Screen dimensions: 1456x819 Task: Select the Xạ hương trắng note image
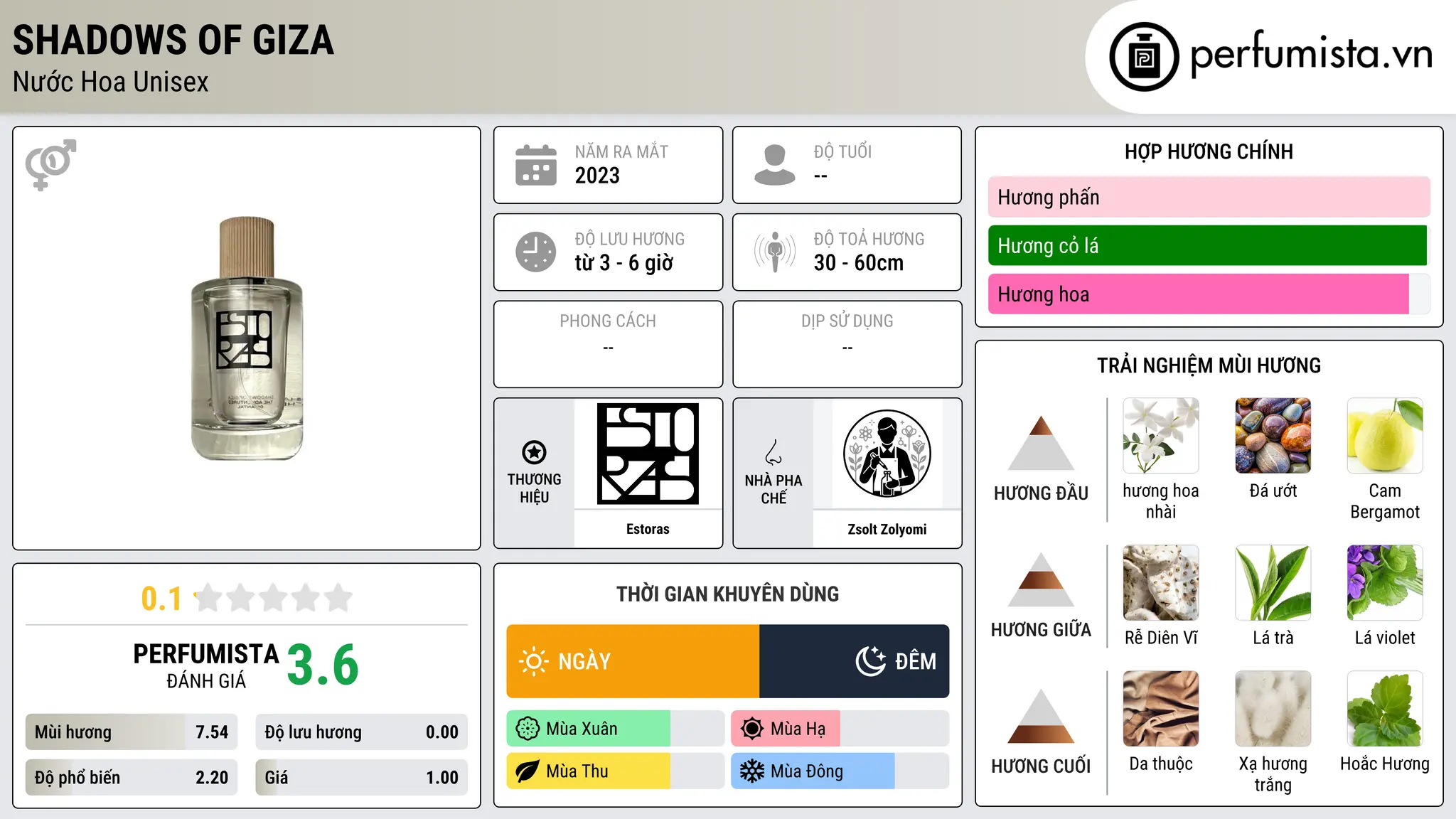coord(1273,709)
